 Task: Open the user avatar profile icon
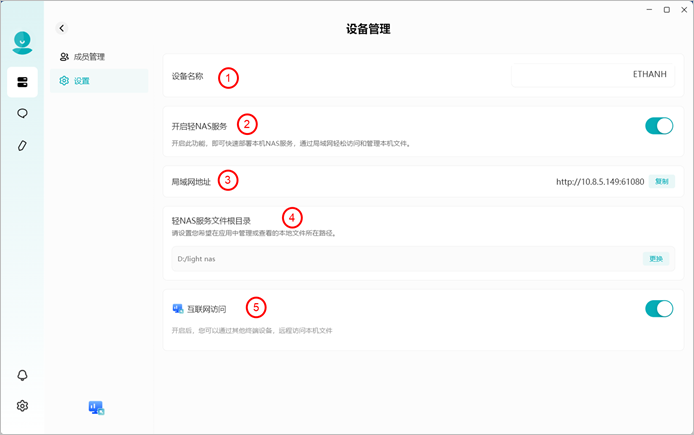tap(22, 42)
